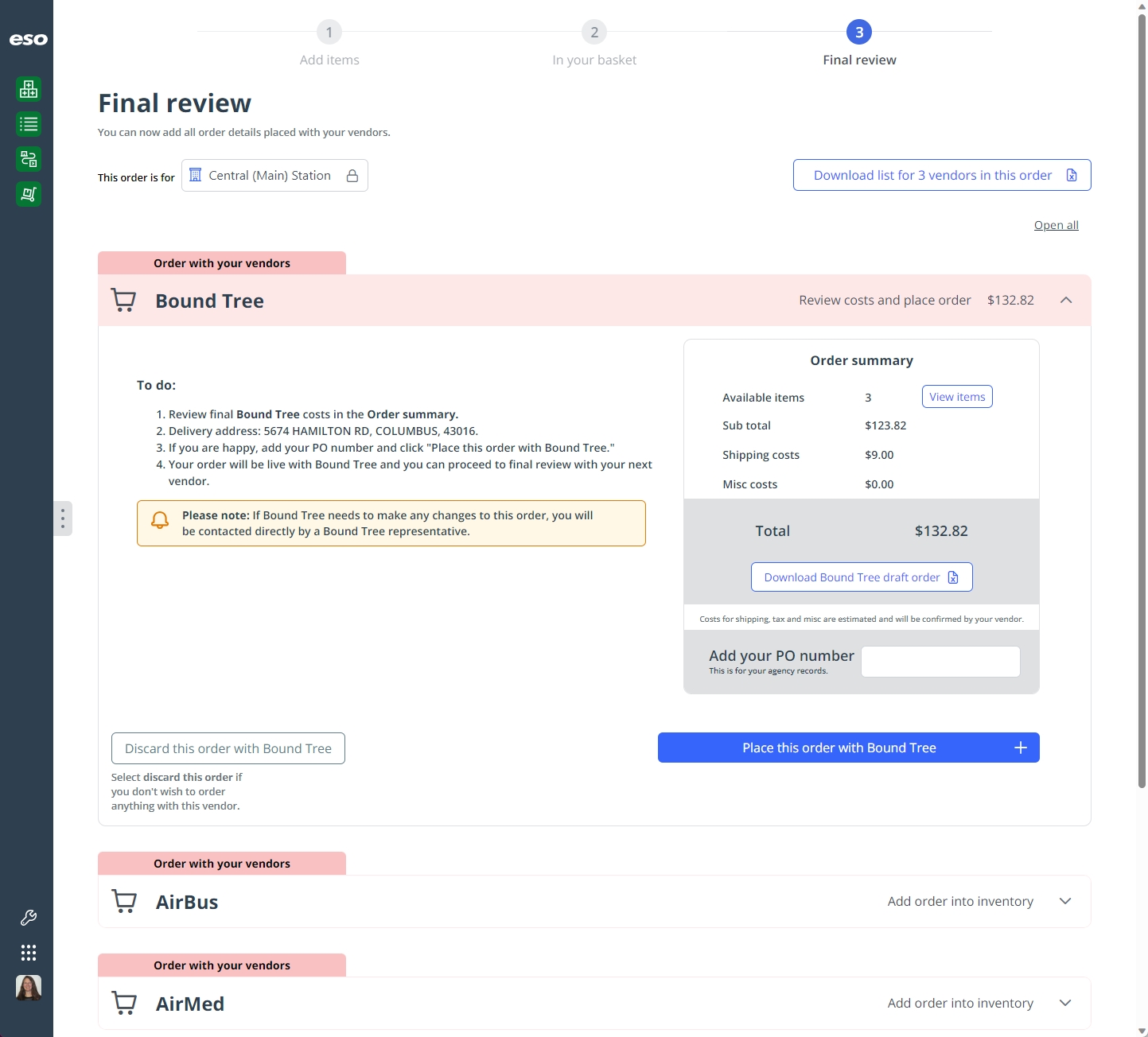Download Bound Tree draft order

coord(862,577)
